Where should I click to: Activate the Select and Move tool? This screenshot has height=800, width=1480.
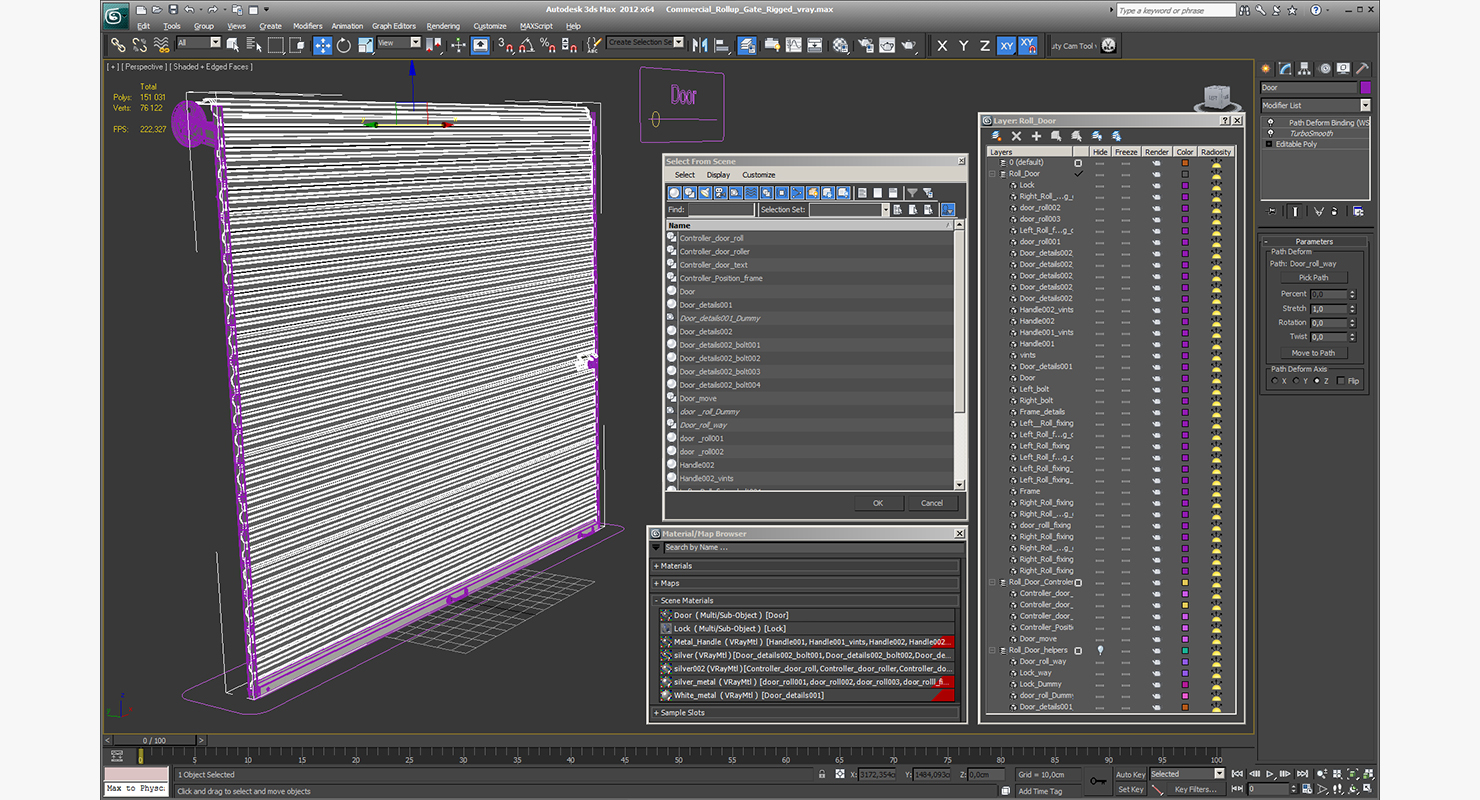(x=322, y=45)
